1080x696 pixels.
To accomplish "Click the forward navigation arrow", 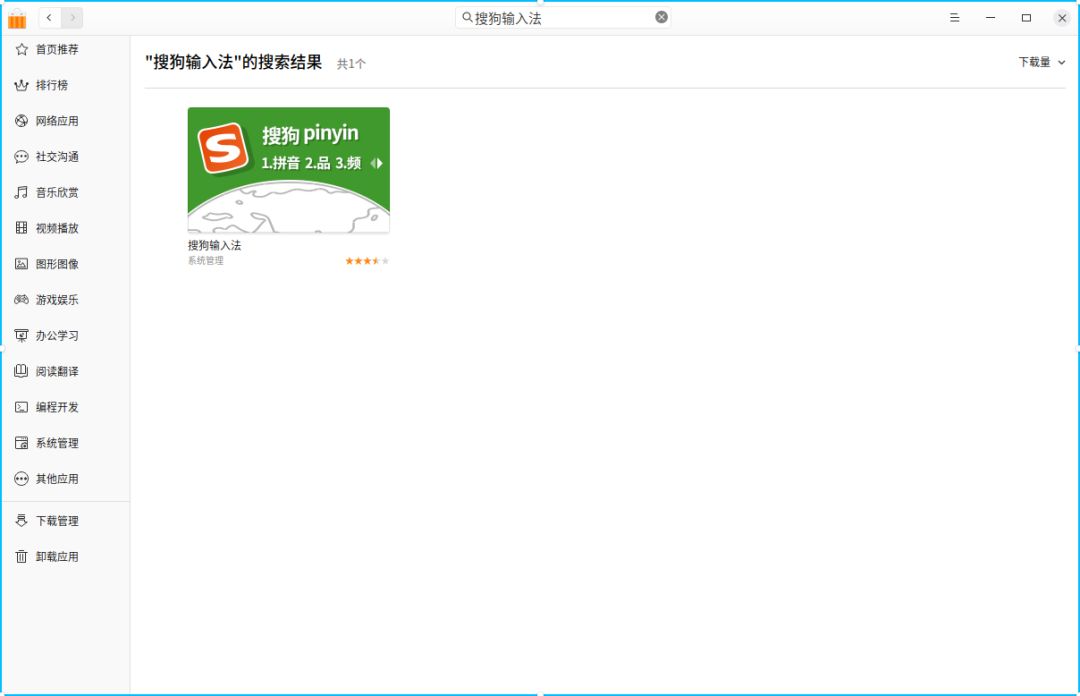I will tap(70, 17).
